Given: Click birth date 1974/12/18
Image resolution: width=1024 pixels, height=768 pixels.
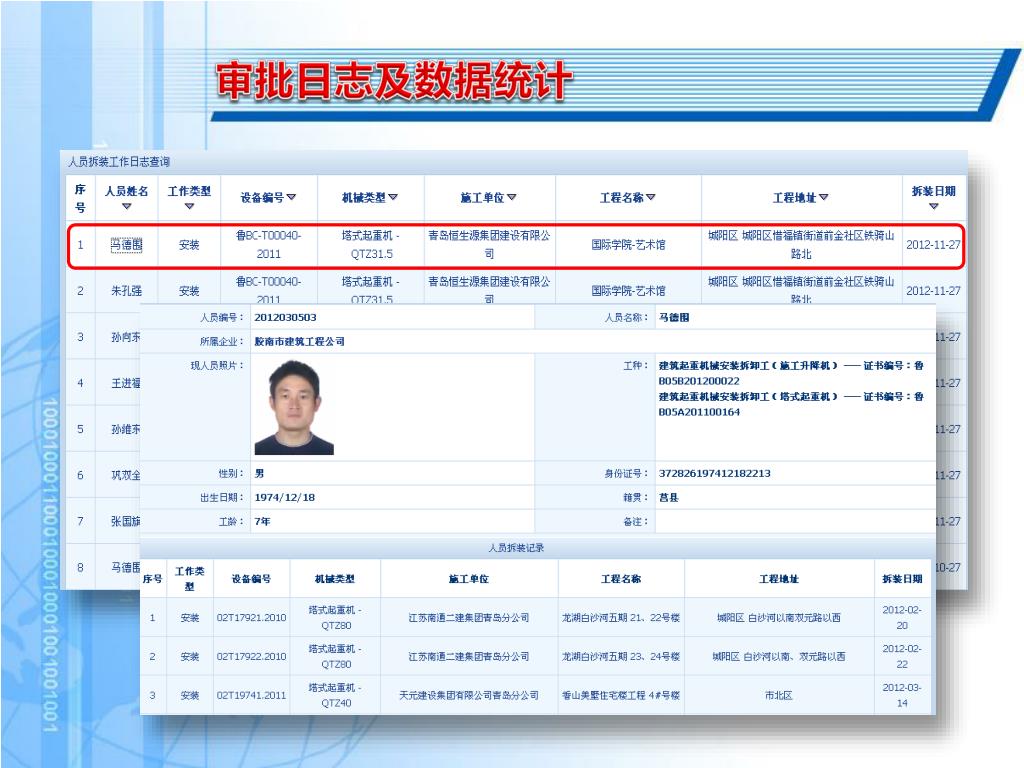Looking at the screenshot, I should point(285,498).
